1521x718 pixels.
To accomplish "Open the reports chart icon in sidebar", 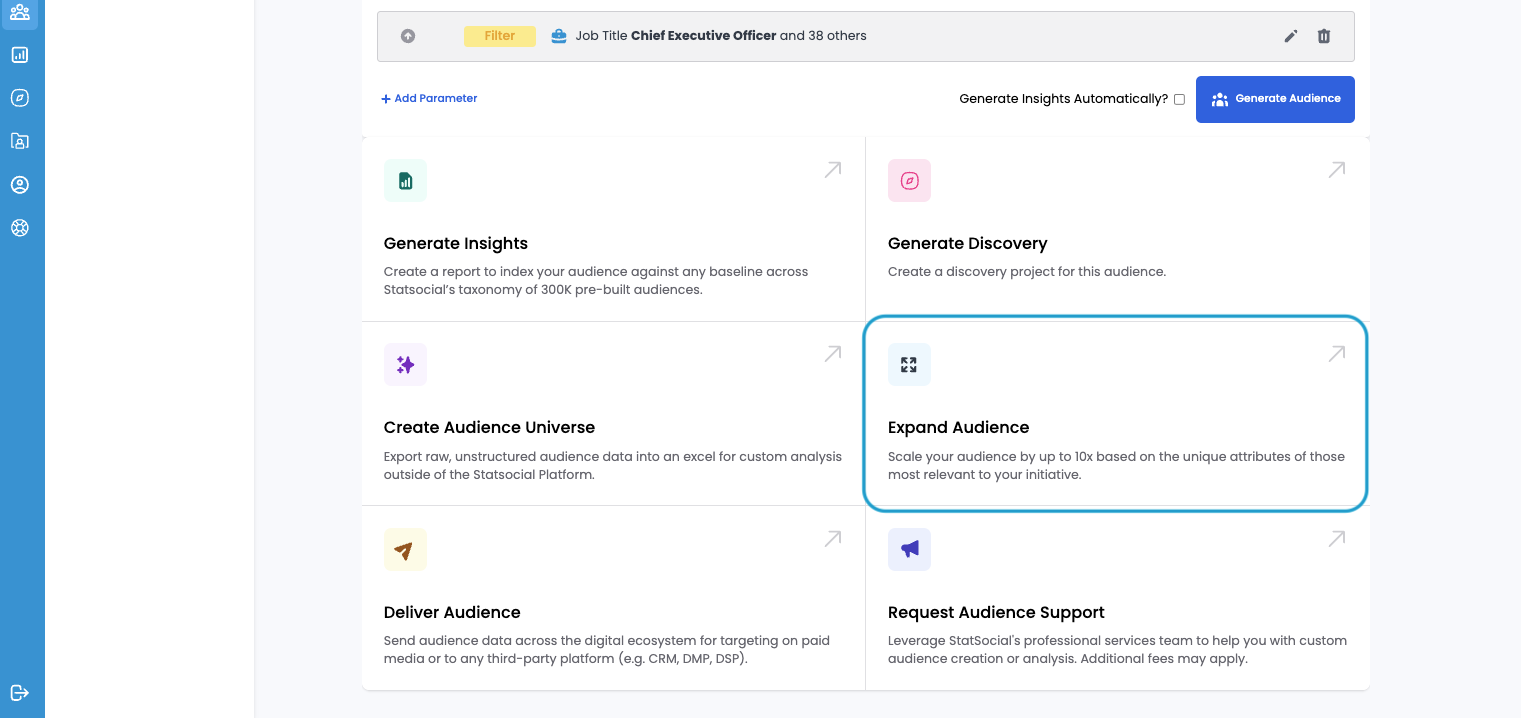I will 20,55.
